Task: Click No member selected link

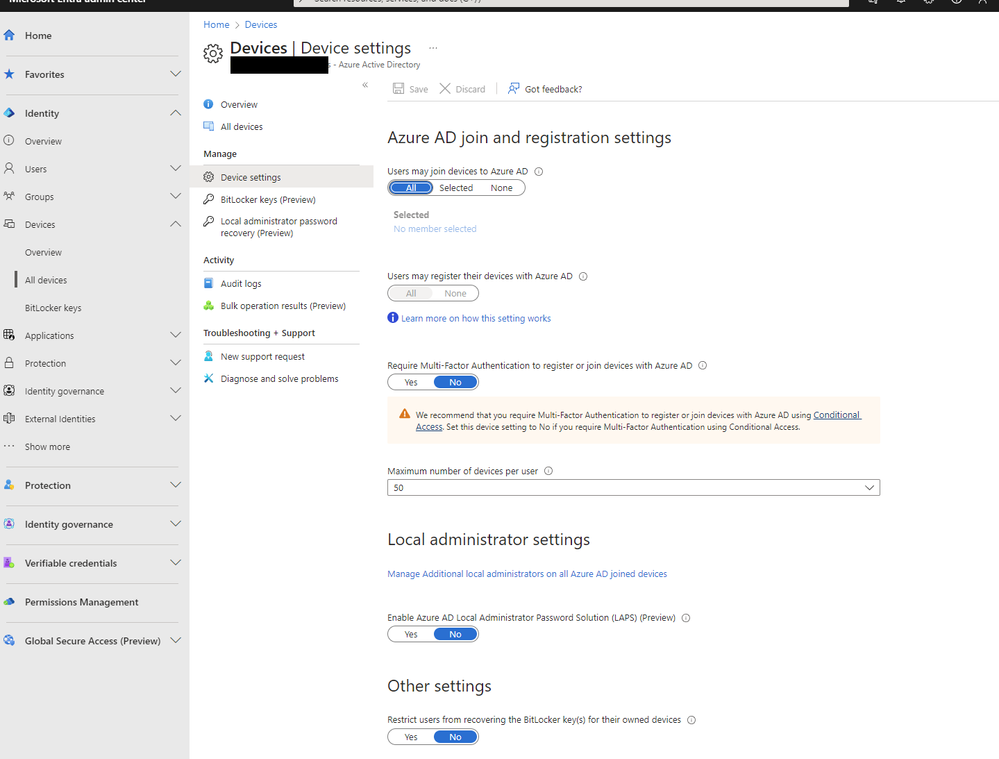Action: pos(435,229)
